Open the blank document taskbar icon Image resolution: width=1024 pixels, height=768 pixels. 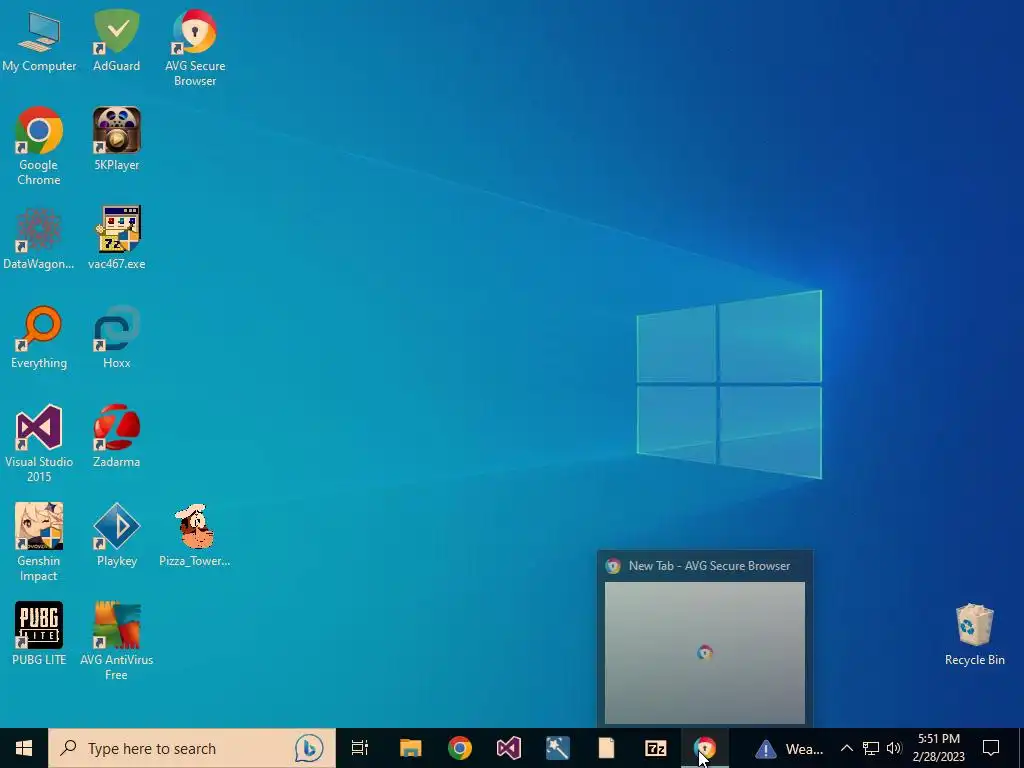607,748
